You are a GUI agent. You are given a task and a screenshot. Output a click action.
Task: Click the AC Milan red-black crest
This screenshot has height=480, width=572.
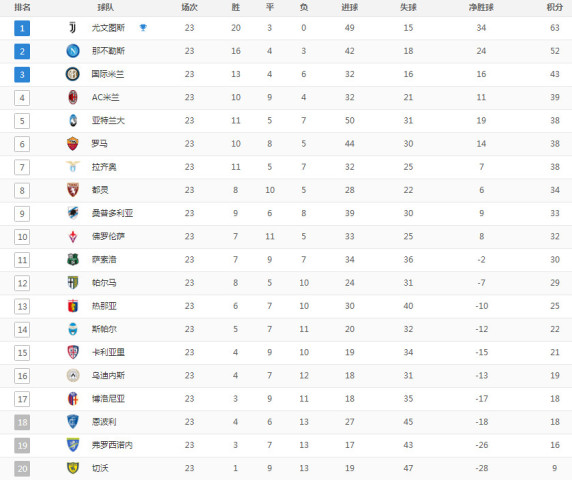73,97
